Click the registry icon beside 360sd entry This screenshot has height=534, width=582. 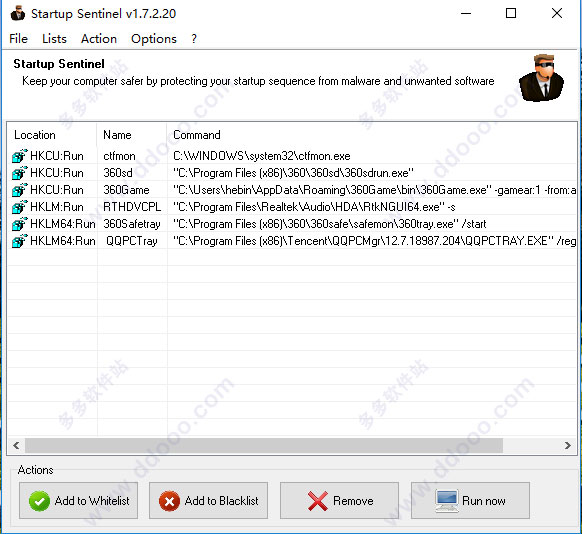[x=20, y=173]
